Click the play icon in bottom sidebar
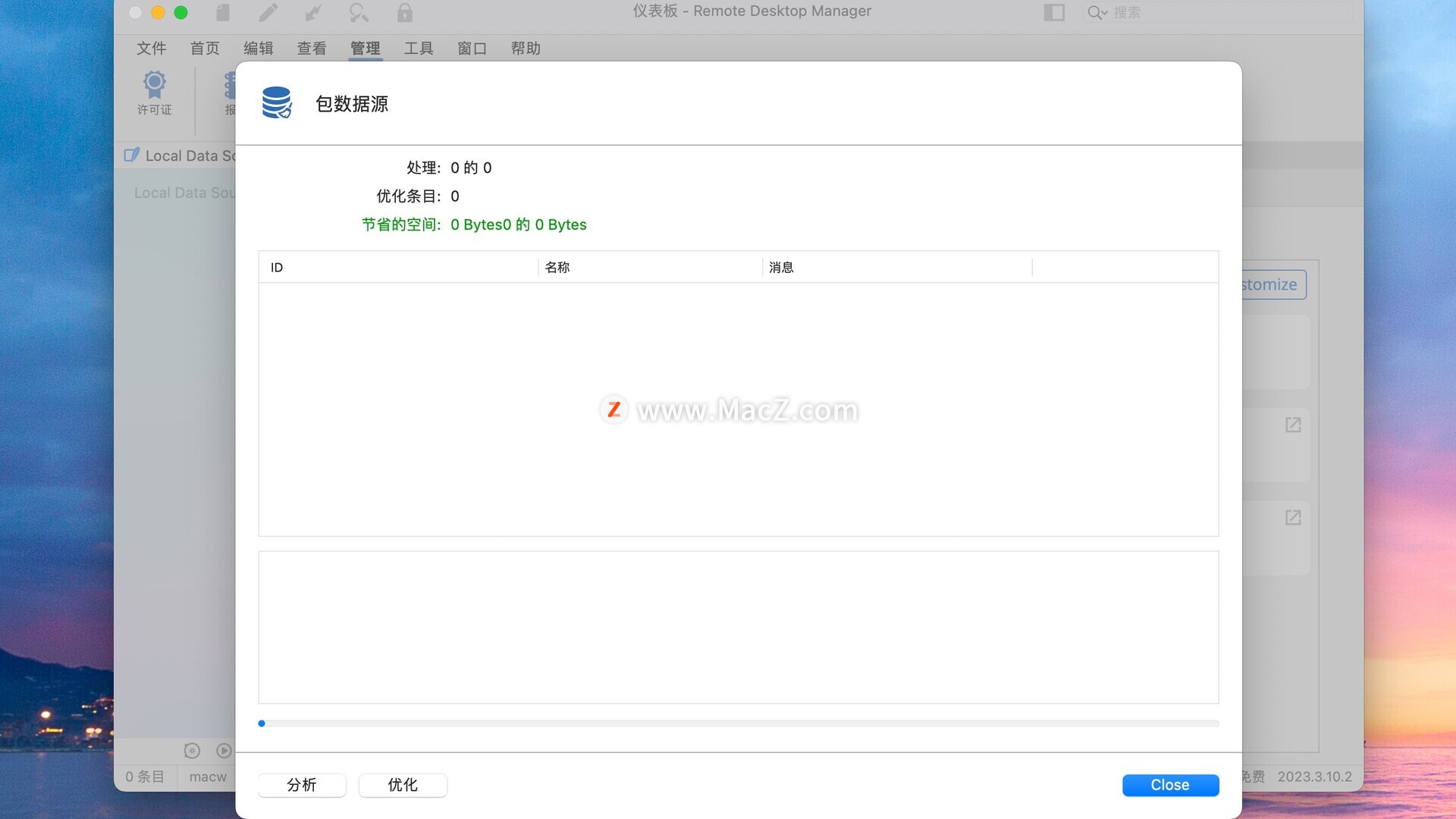Viewport: 1456px width, 819px height. [224, 751]
